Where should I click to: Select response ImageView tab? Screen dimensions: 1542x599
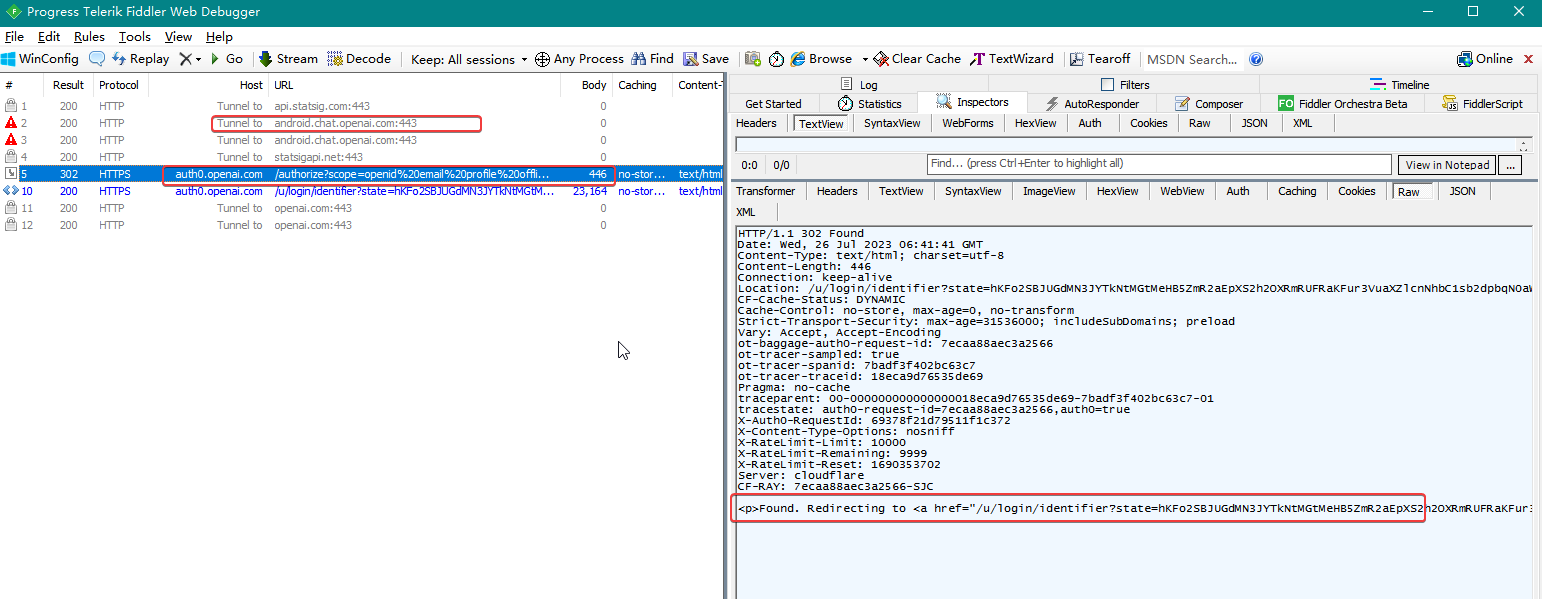1049,191
